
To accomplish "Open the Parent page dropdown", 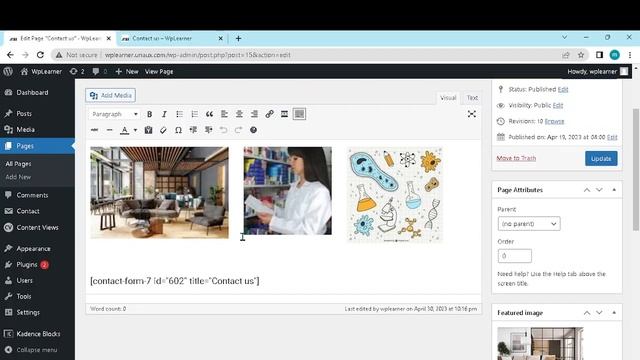I will (x=529, y=224).
